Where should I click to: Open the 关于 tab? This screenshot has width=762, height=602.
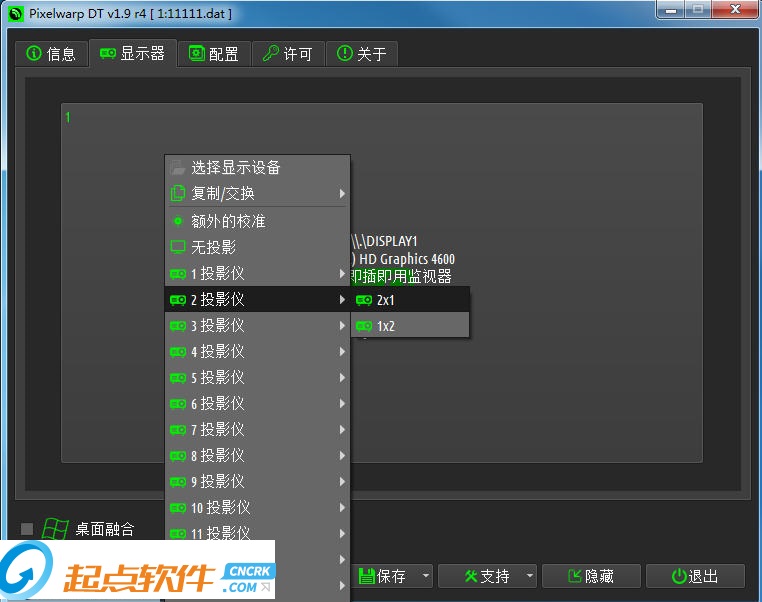pos(362,53)
